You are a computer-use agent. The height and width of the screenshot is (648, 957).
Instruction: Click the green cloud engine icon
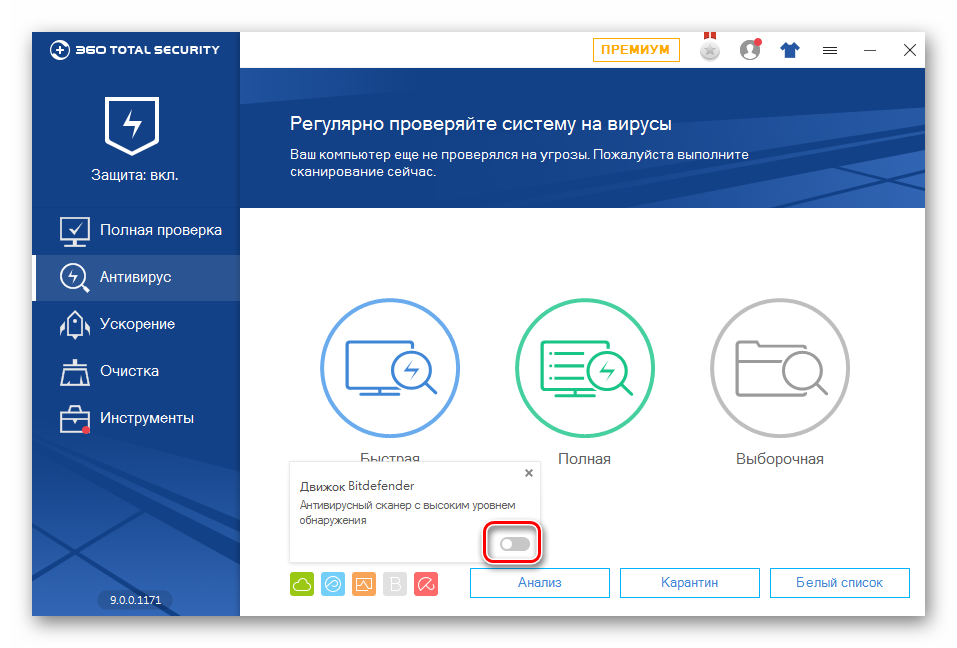[302, 583]
